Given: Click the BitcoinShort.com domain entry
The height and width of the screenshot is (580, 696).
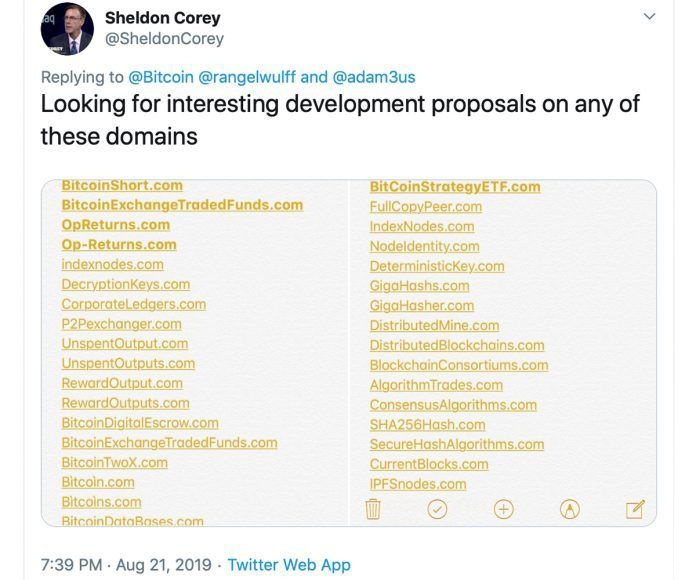Looking at the screenshot, I should tap(122, 185).
